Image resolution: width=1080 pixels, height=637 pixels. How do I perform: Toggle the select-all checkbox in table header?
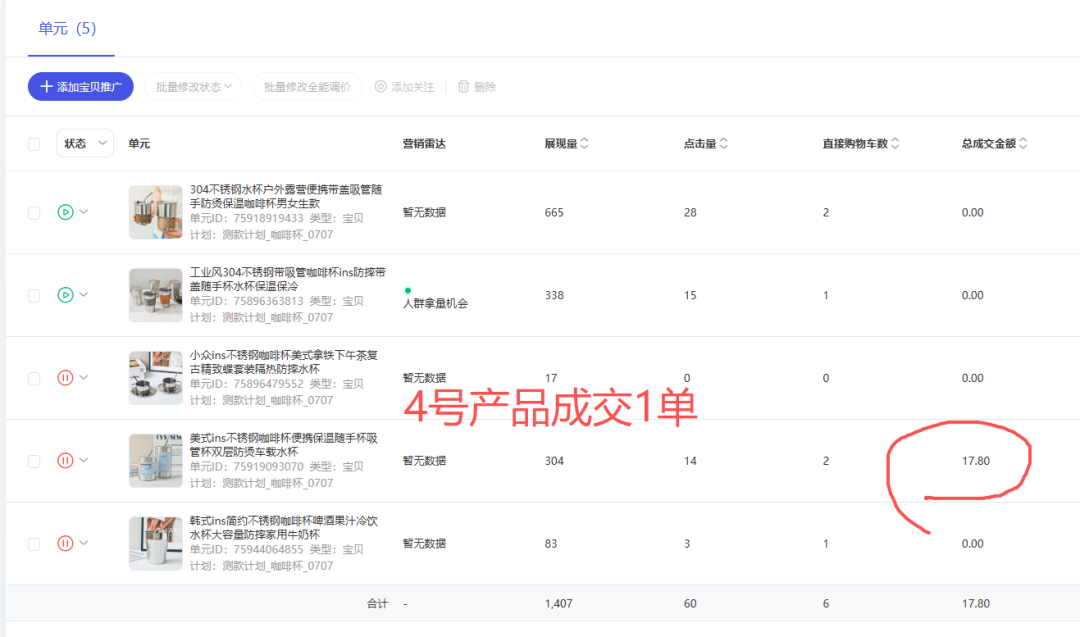34,144
